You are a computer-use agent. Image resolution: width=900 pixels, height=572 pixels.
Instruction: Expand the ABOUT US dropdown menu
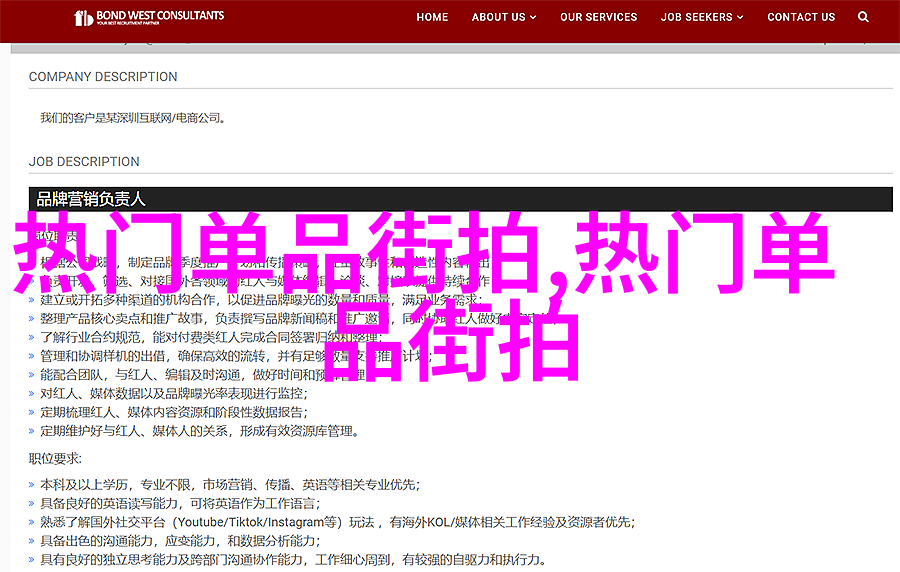coord(503,17)
